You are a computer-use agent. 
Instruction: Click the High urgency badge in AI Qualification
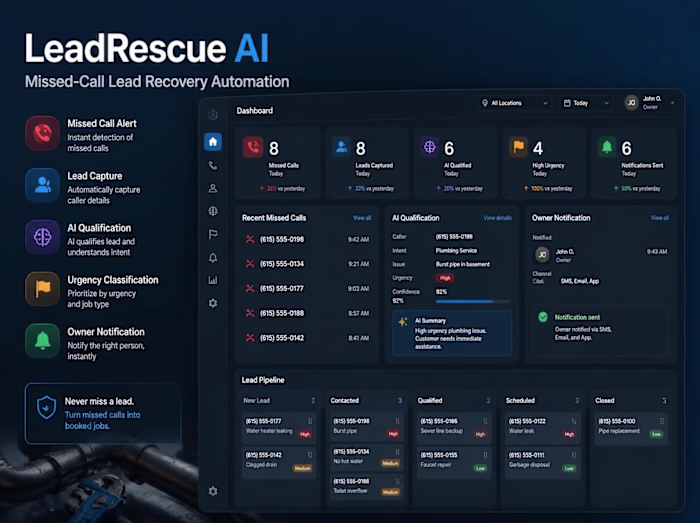(x=445, y=278)
